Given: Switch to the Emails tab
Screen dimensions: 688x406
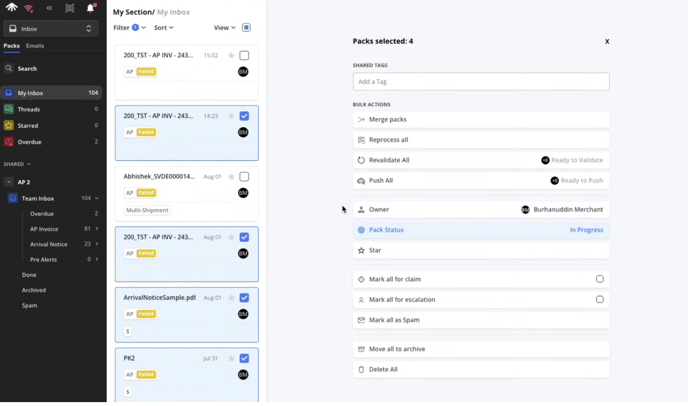Looking at the screenshot, I should 35,46.
